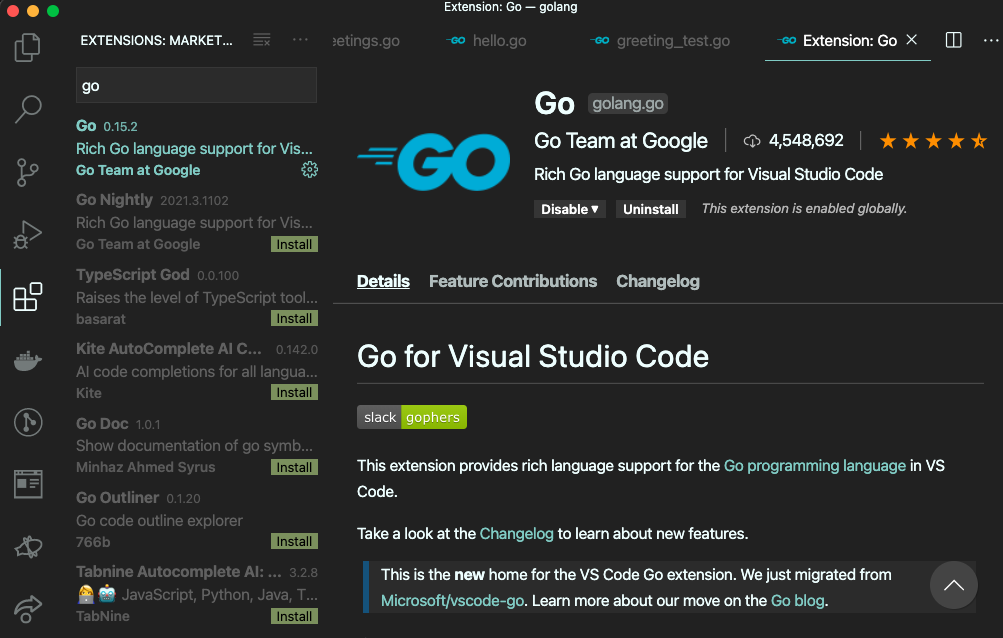
Task: Open the Live Share arrow icon
Action: click(28, 608)
